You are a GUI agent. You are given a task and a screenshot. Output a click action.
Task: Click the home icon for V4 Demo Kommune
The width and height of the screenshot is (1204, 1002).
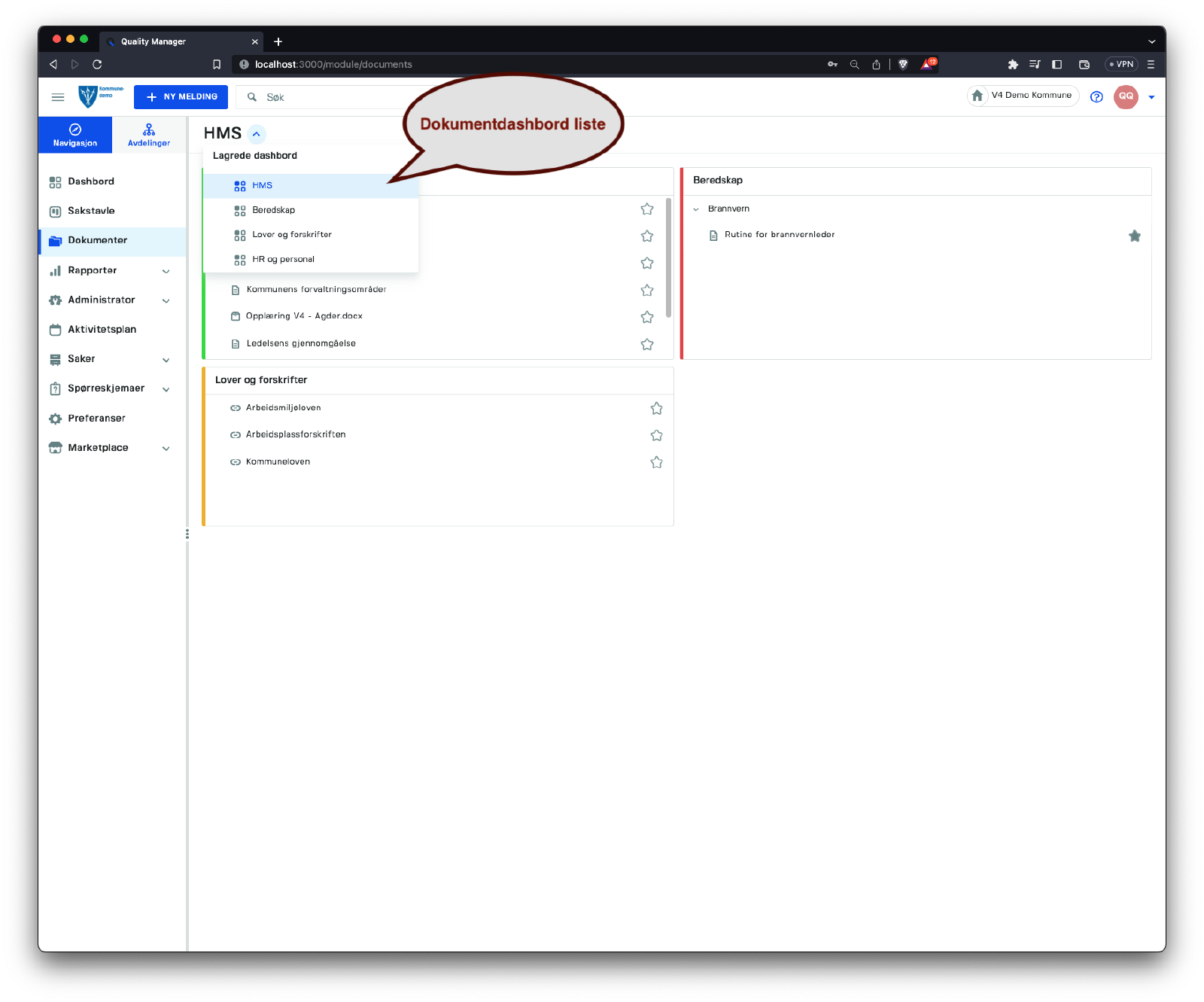[x=977, y=96]
